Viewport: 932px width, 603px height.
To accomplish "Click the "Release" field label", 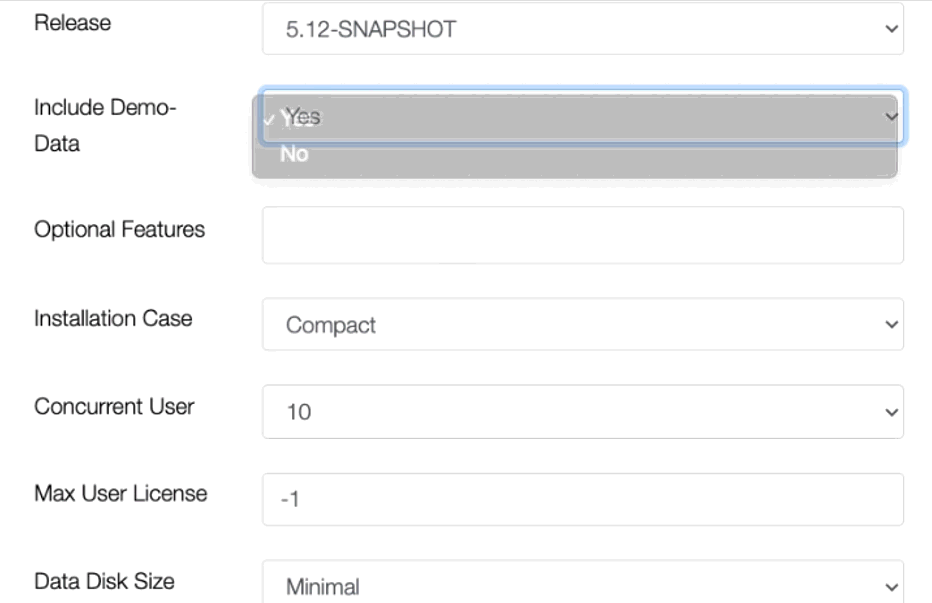I will click(73, 22).
